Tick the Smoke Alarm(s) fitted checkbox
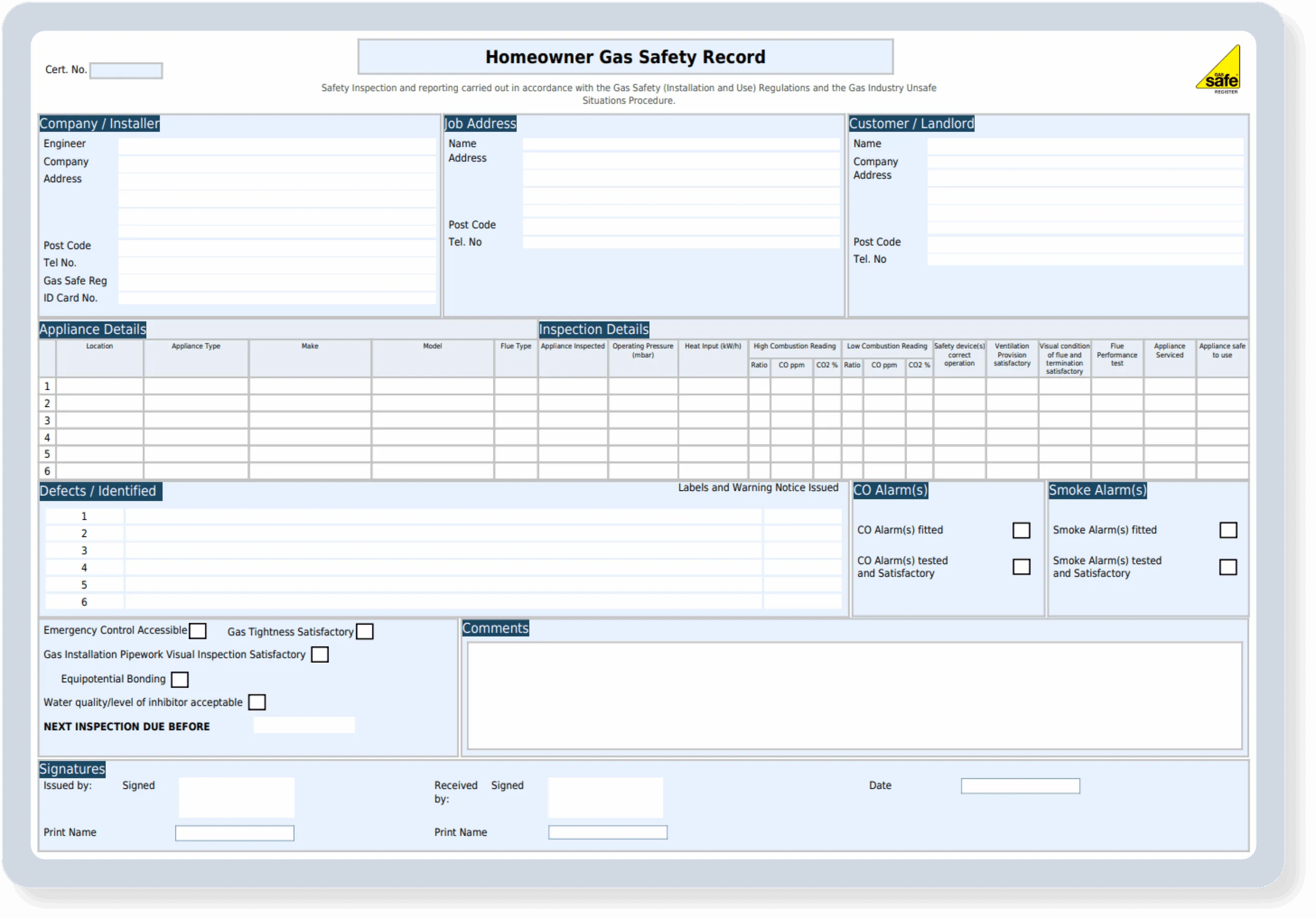This screenshot has height=919, width=1316. pos(1228,530)
